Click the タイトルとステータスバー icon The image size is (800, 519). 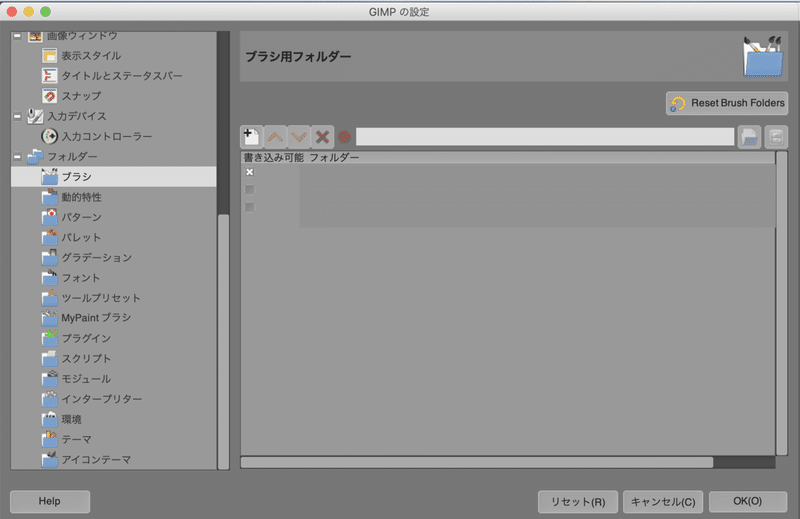tap(49, 76)
